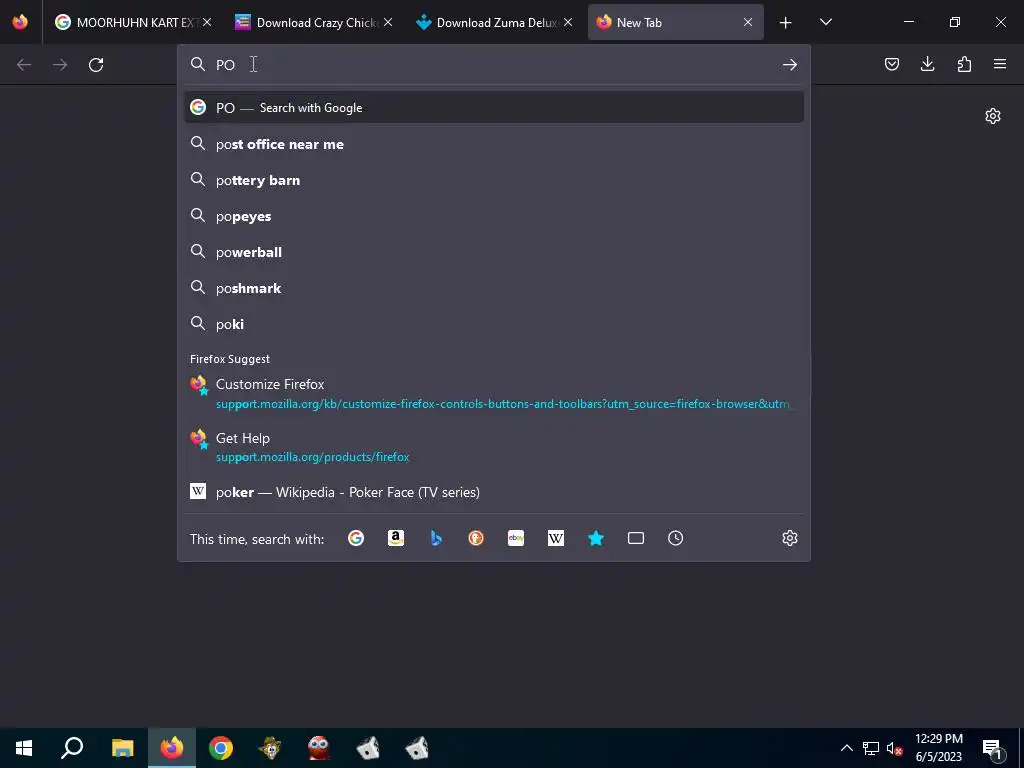The image size is (1024, 768).
Task: Choose 'pottery barn' suggestion
Action: click(x=494, y=180)
